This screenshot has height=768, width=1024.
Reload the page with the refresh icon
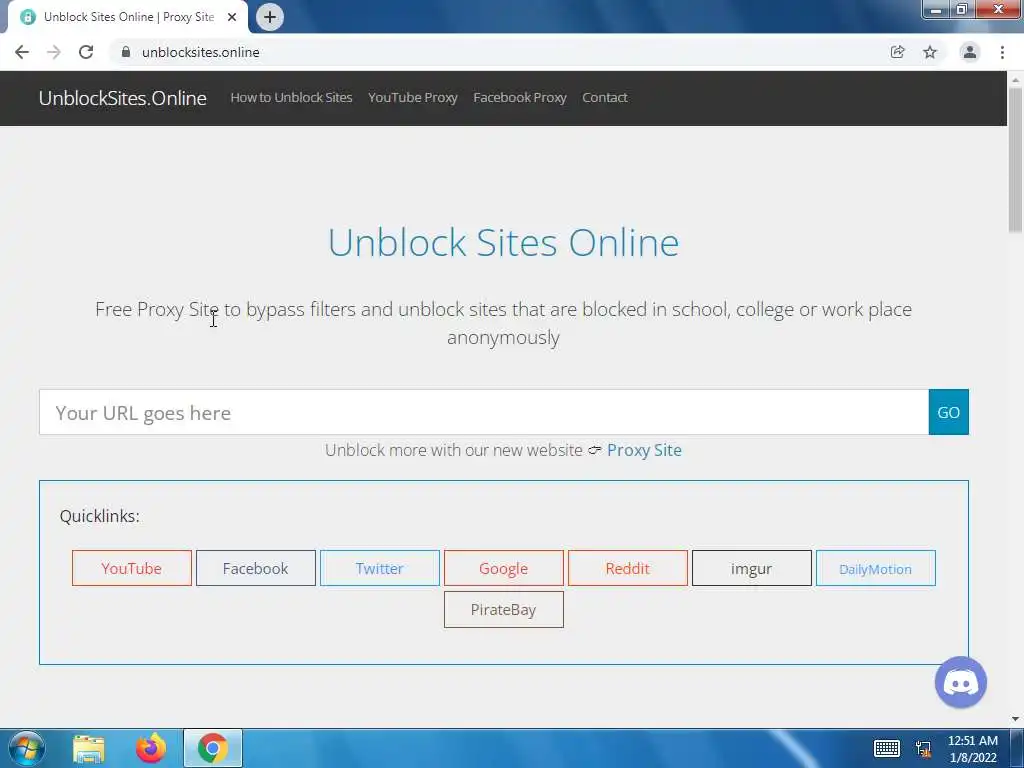[86, 52]
